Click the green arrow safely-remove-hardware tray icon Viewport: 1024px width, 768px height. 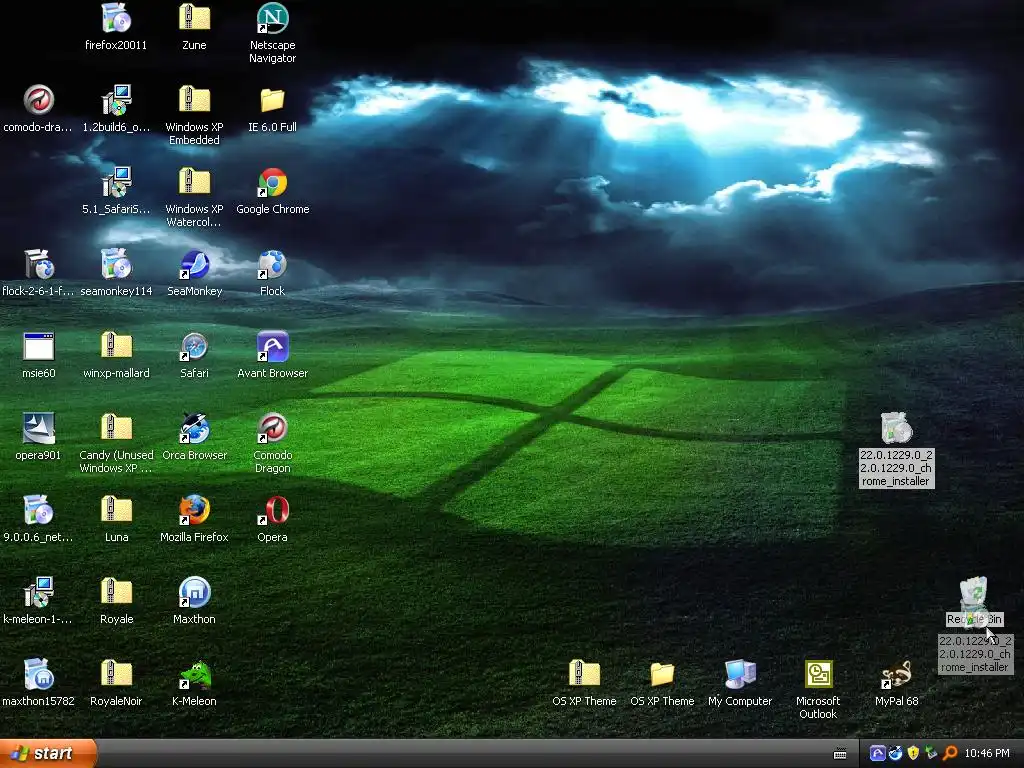click(931, 754)
